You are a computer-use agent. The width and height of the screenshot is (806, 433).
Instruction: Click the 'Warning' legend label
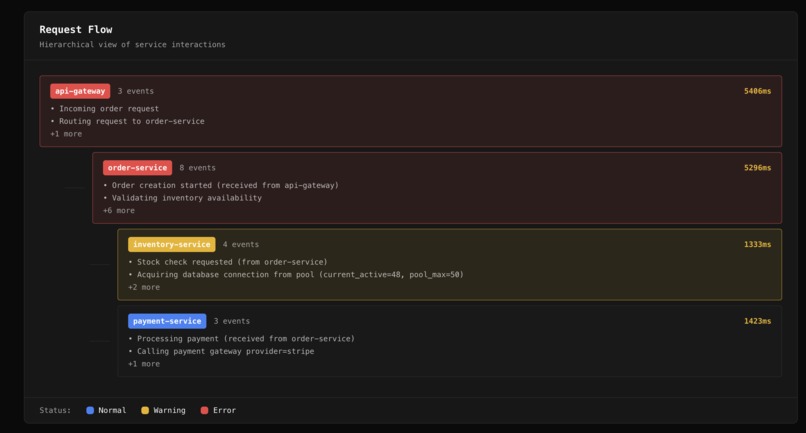[170, 410]
